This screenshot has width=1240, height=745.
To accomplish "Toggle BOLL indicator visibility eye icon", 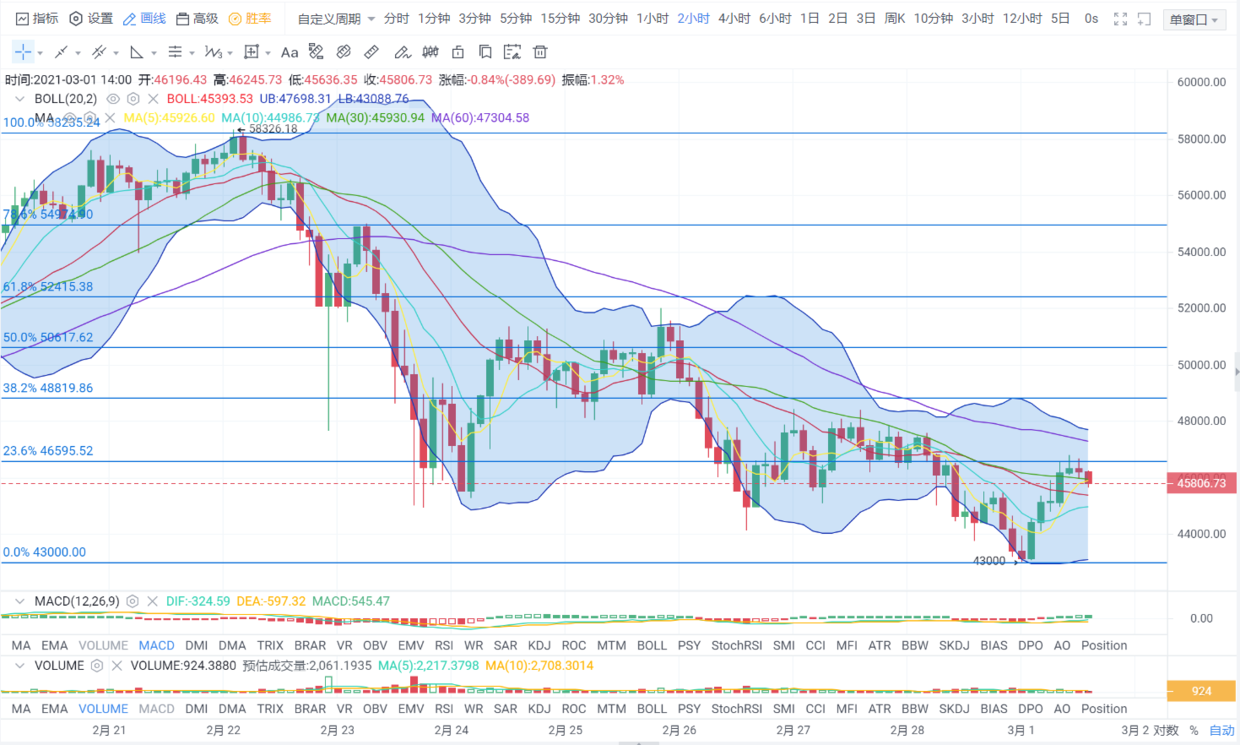I will 113,99.
